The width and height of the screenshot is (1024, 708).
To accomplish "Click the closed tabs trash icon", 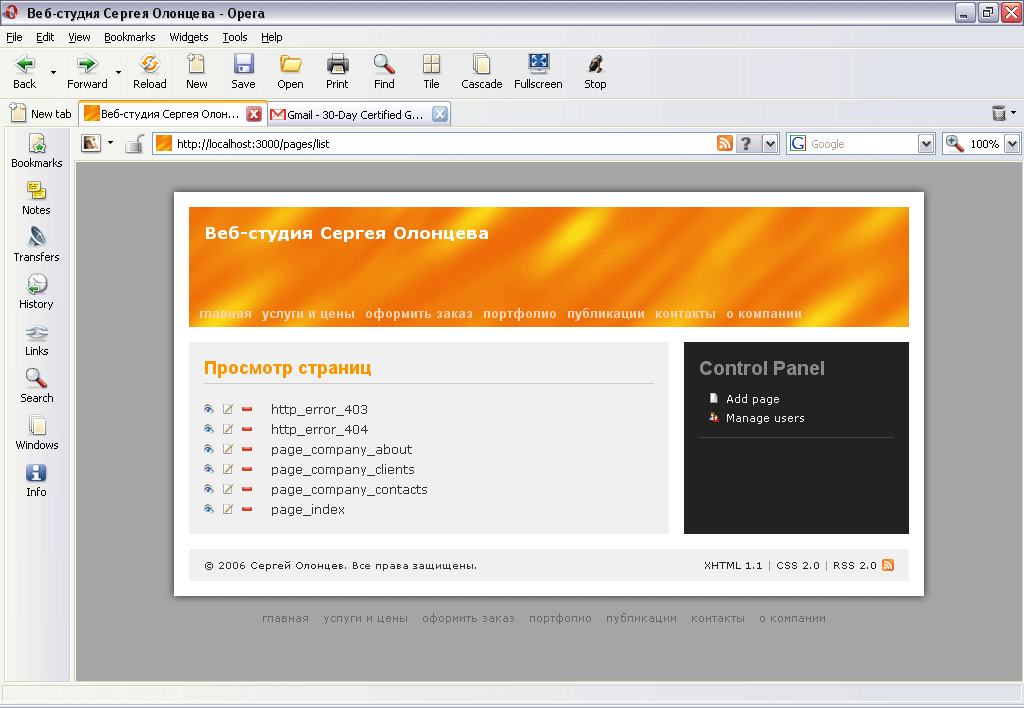I will (x=998, y=114).
